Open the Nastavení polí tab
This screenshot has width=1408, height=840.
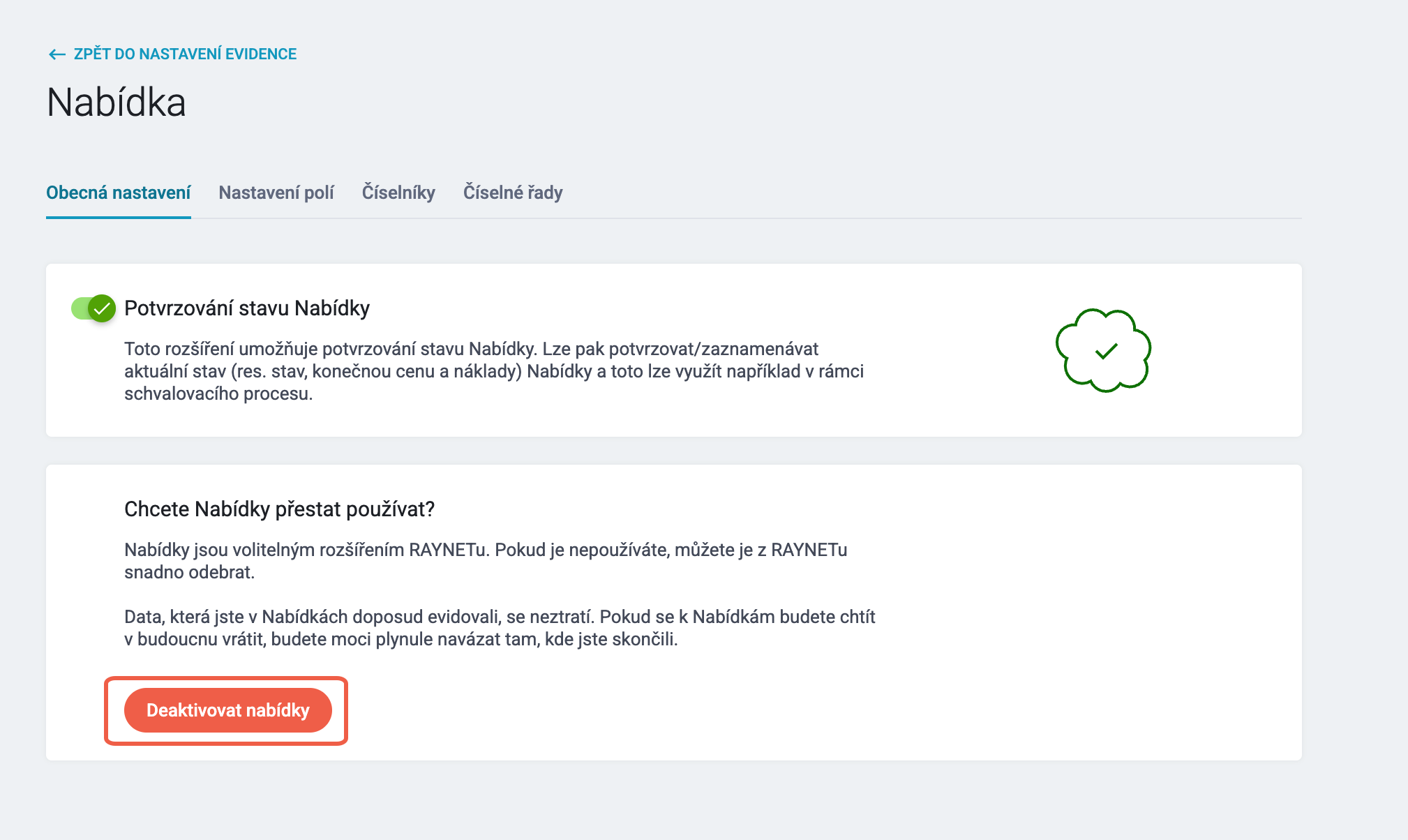[276, 193]
